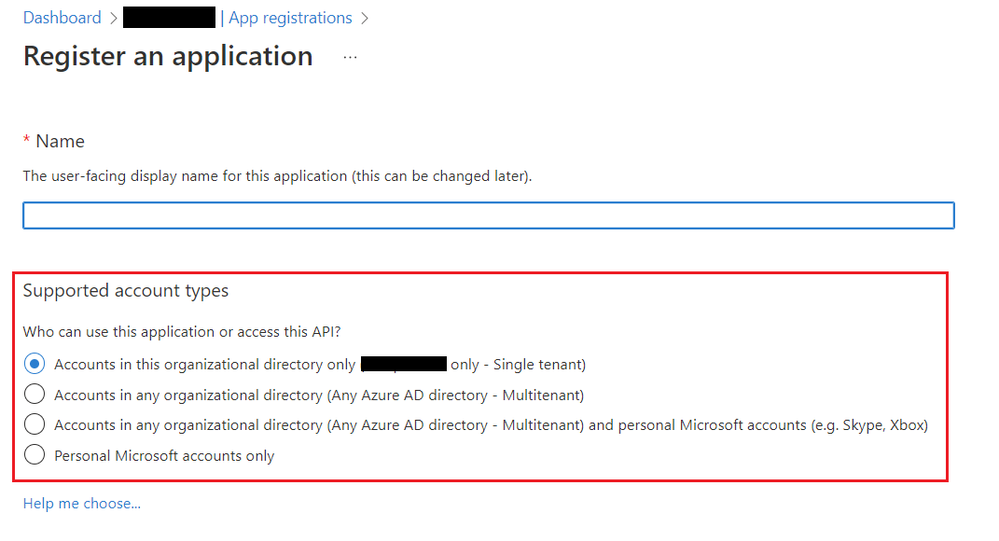Click the Name field label
The height and width of the screenshot is (541, 999).
coord(60,141)
